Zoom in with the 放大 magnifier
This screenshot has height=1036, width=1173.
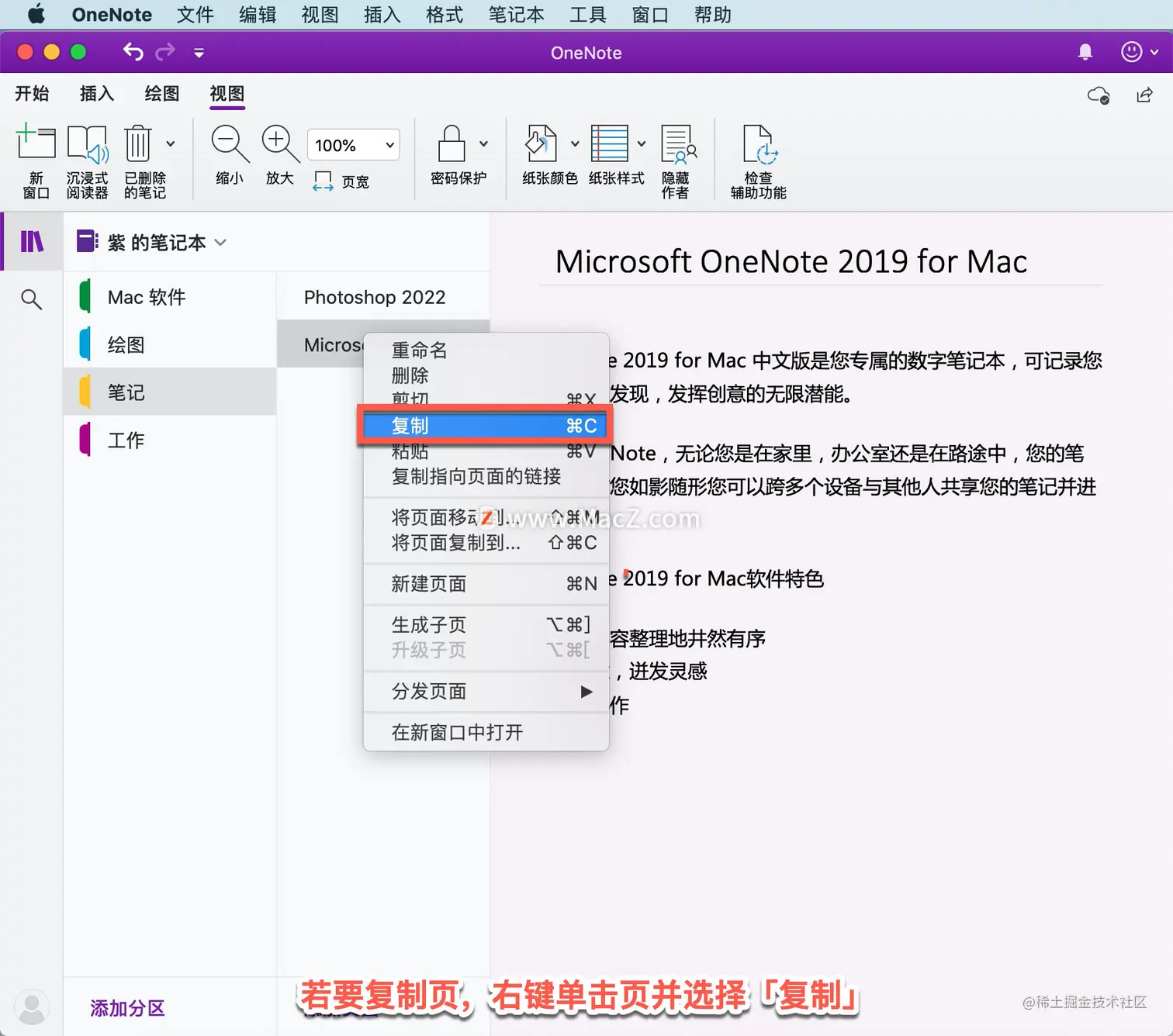coord(280,154)
